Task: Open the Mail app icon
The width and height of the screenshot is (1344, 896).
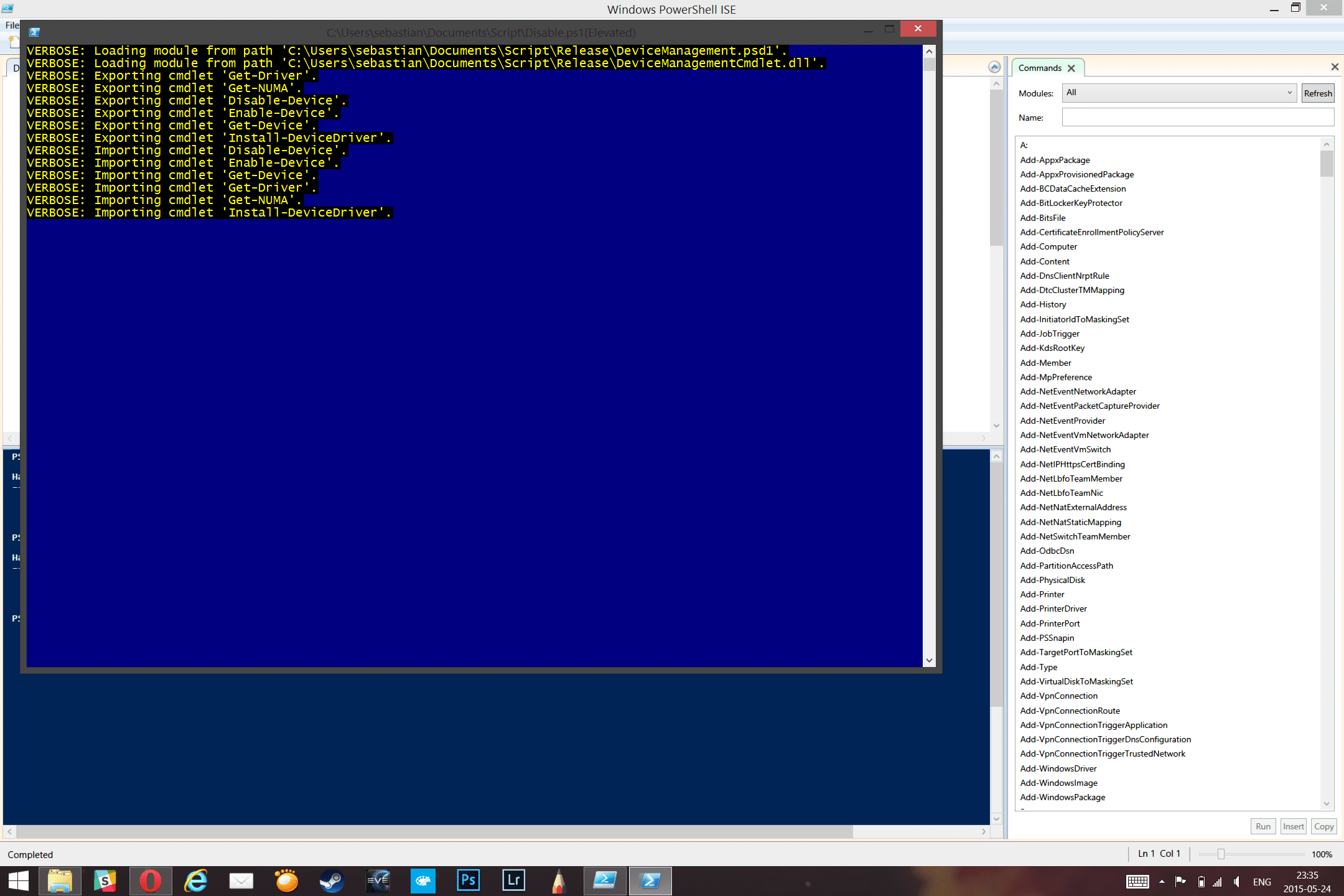Action: pos(241,881)
